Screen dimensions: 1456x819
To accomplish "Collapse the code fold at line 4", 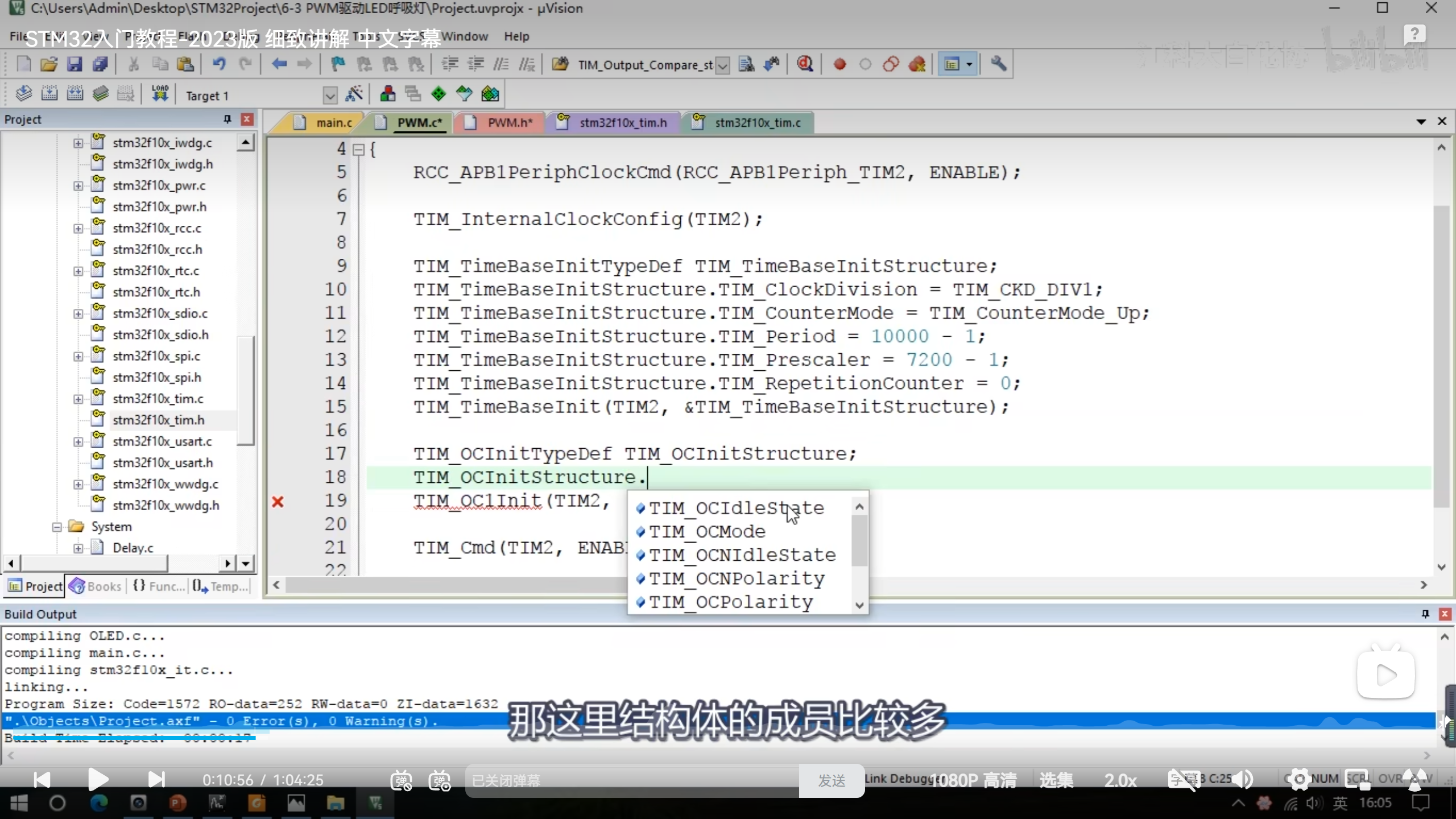I will coord(358,150).
